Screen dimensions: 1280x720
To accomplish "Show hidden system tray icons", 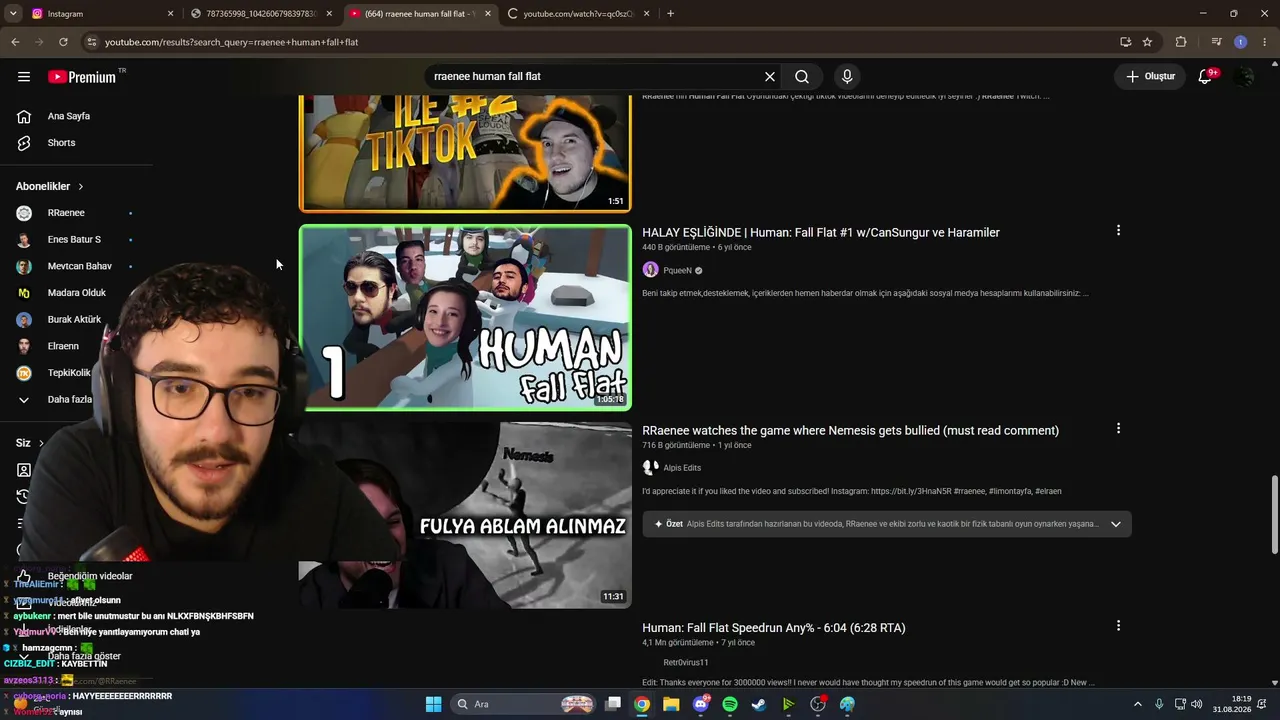I will (x=1137, y=704).
